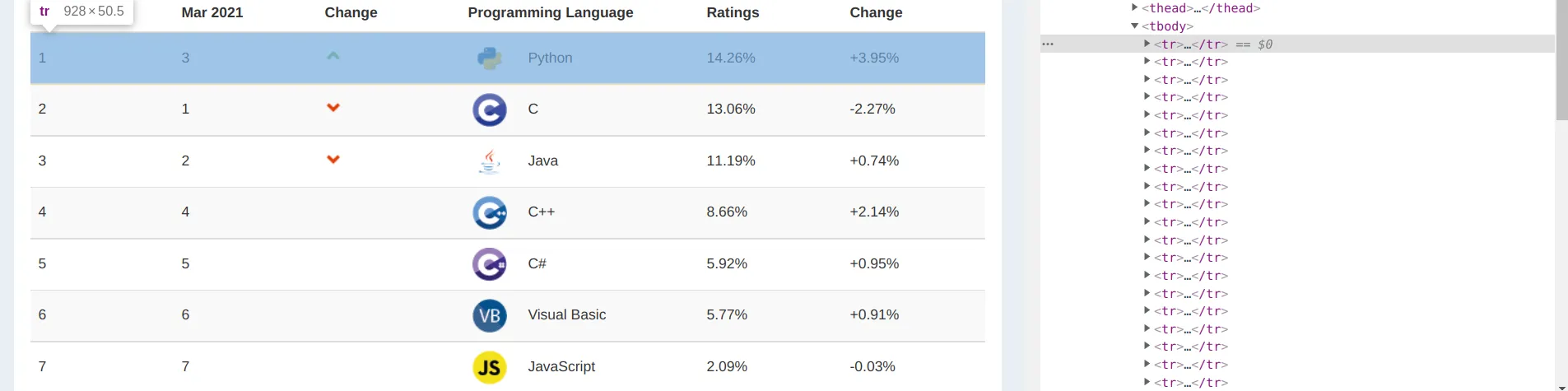The image size is (1568, 391).
Task: Click the scroll down arrow in DevTools panel
Action: (1561, 386)
